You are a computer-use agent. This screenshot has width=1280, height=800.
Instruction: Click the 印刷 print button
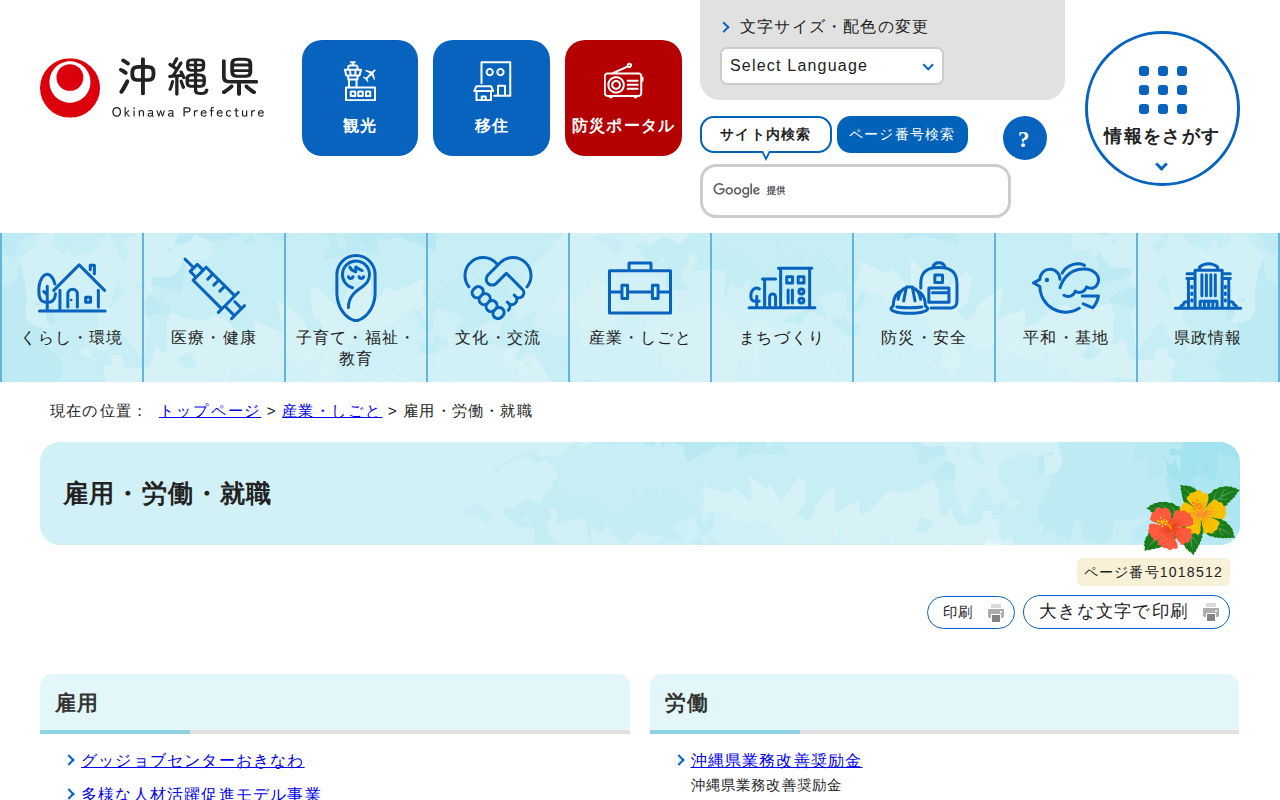[x=970, y=612]
